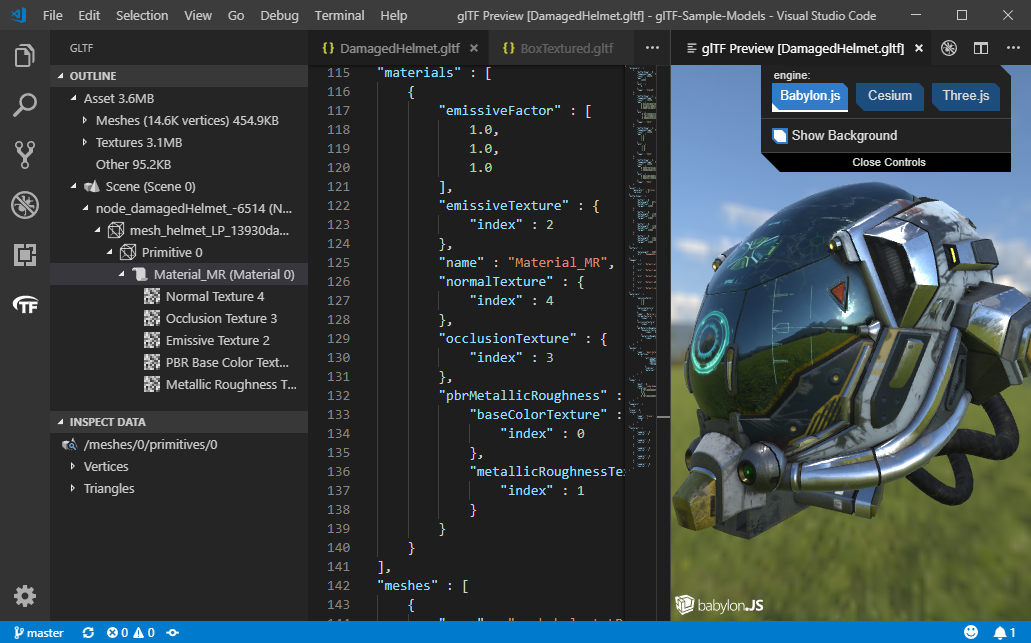Select Normal Texture 4 icon in outline
Viewport: 1031px width, 643px height.
(x=152, y=297)
